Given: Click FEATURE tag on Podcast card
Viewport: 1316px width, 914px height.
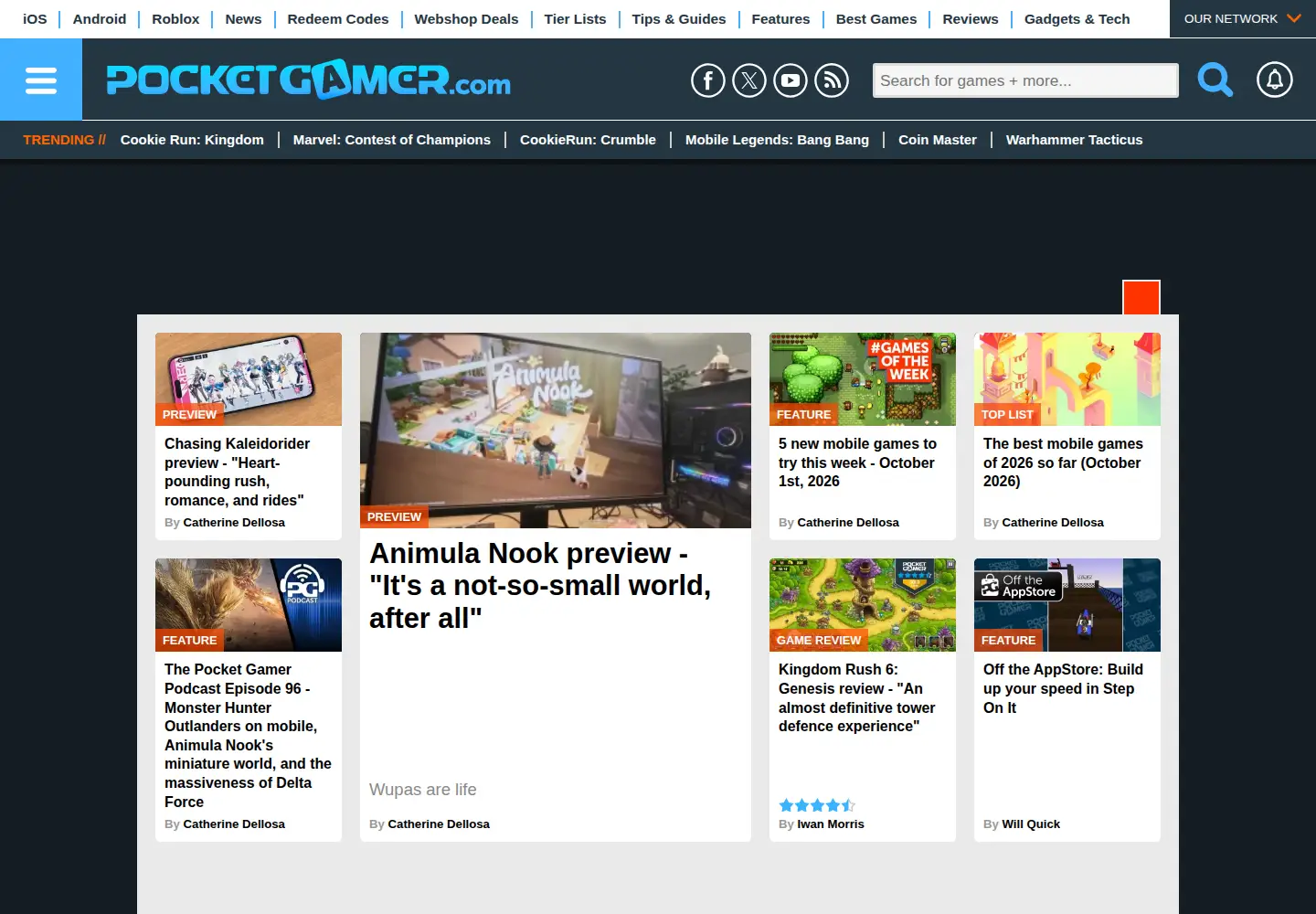Looking at the screenshot, I should point(189,640).
